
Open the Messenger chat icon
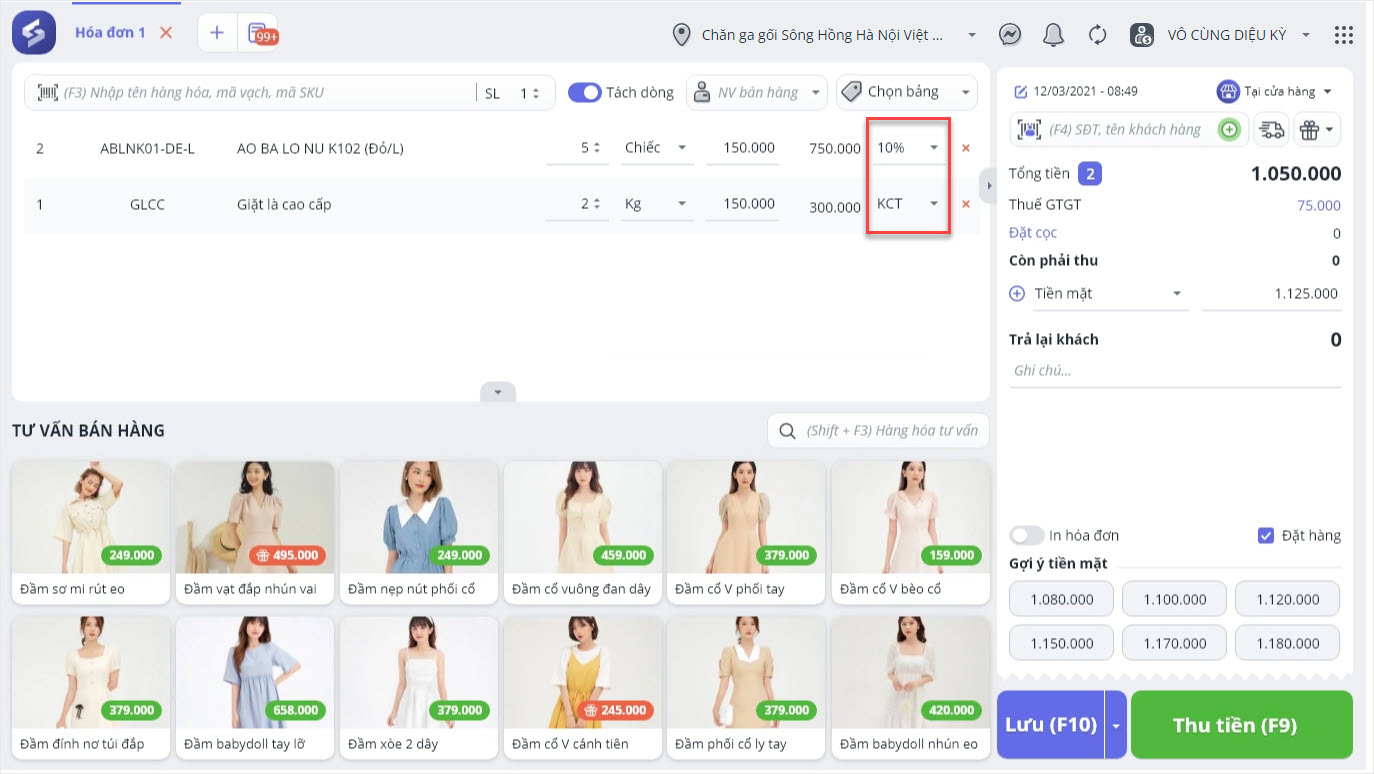point(1010,35)
